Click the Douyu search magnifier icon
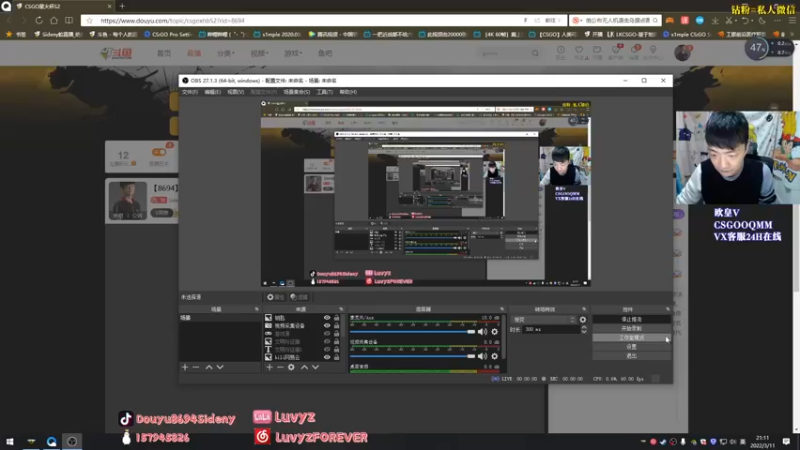 [535, 53]
